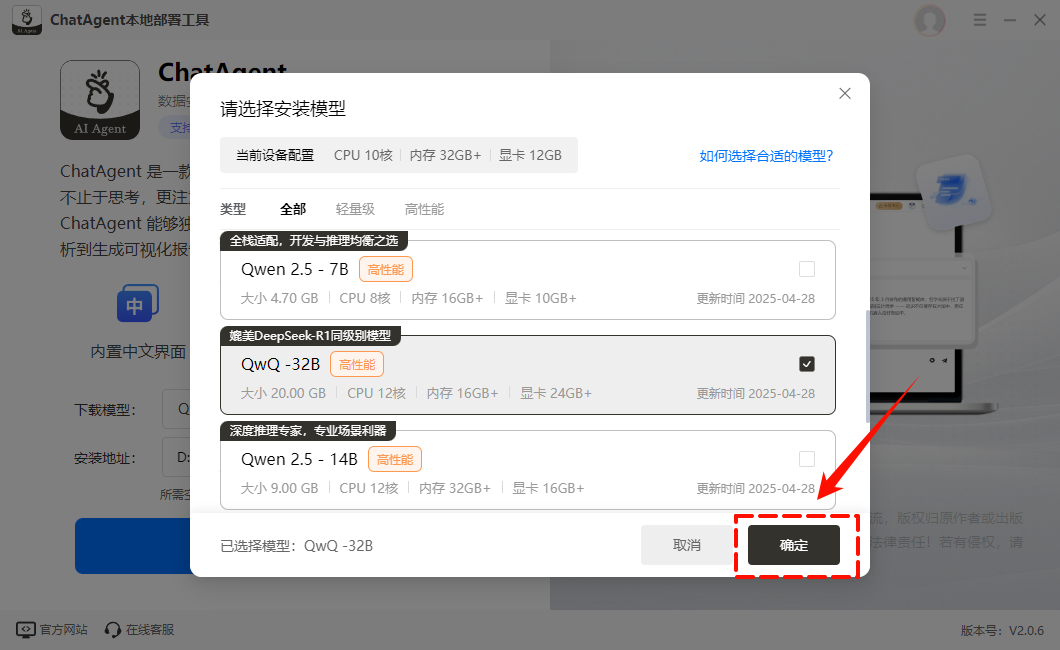1060x650 pixels.
Task: Click the 高性能 tag on Qwen 2.5 - 7B
Action: [x=386, y=270]
